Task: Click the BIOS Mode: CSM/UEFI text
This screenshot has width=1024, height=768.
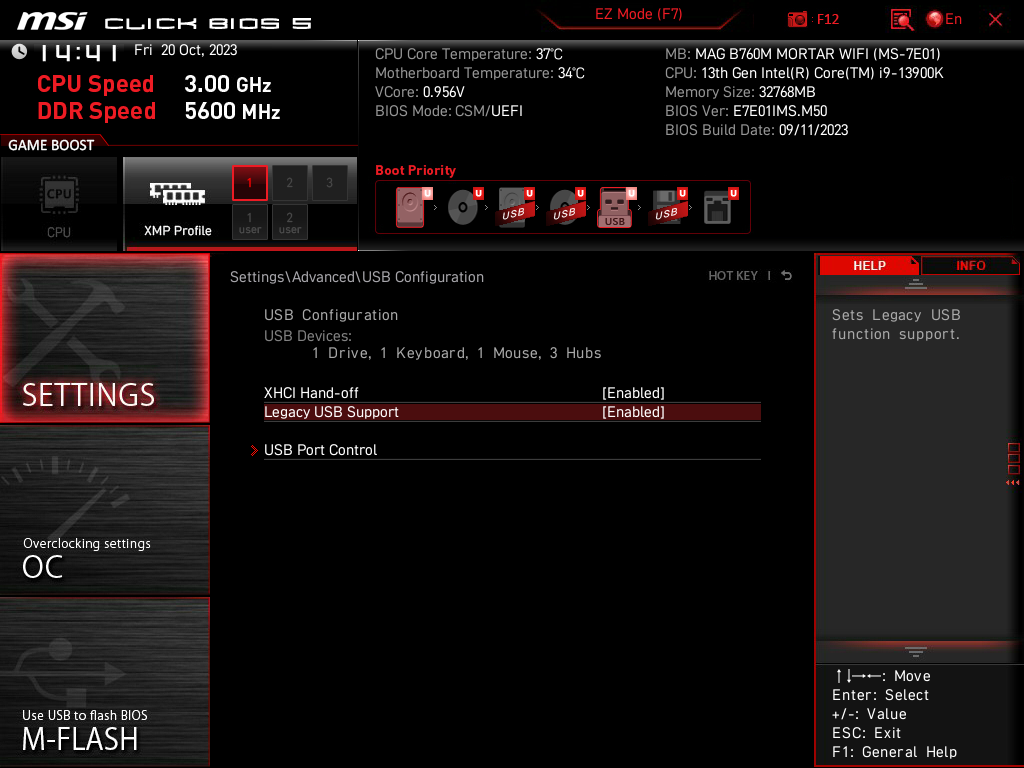Action: [449, 111]
